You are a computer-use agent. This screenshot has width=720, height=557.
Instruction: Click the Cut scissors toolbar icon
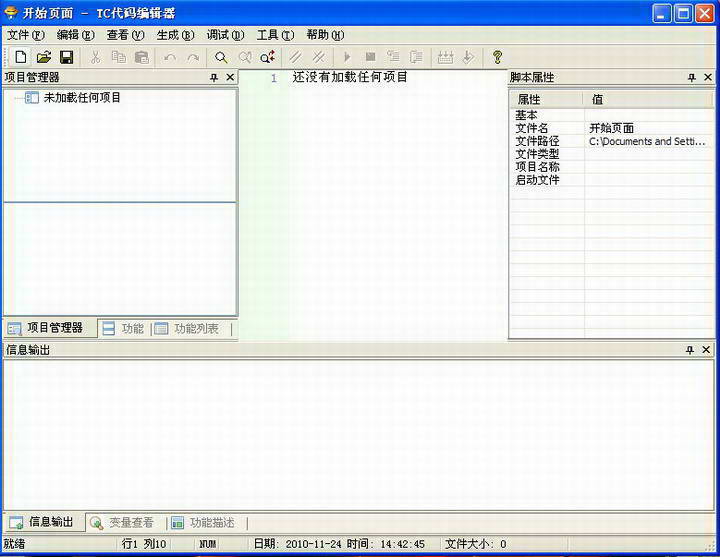click(x=96, y=58)
